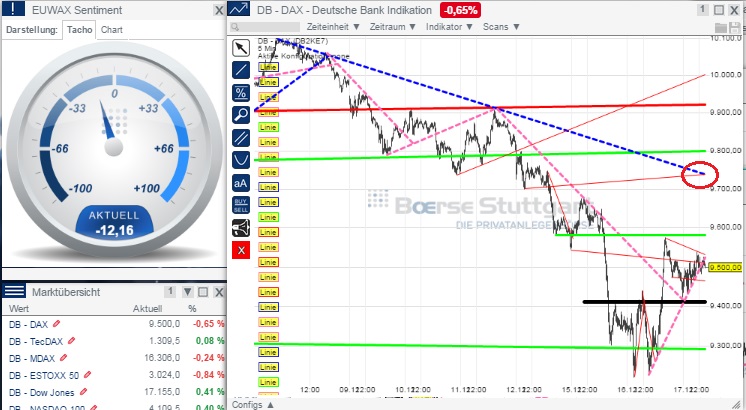
Task: Sort by the % column header
Action: [192, 309]
